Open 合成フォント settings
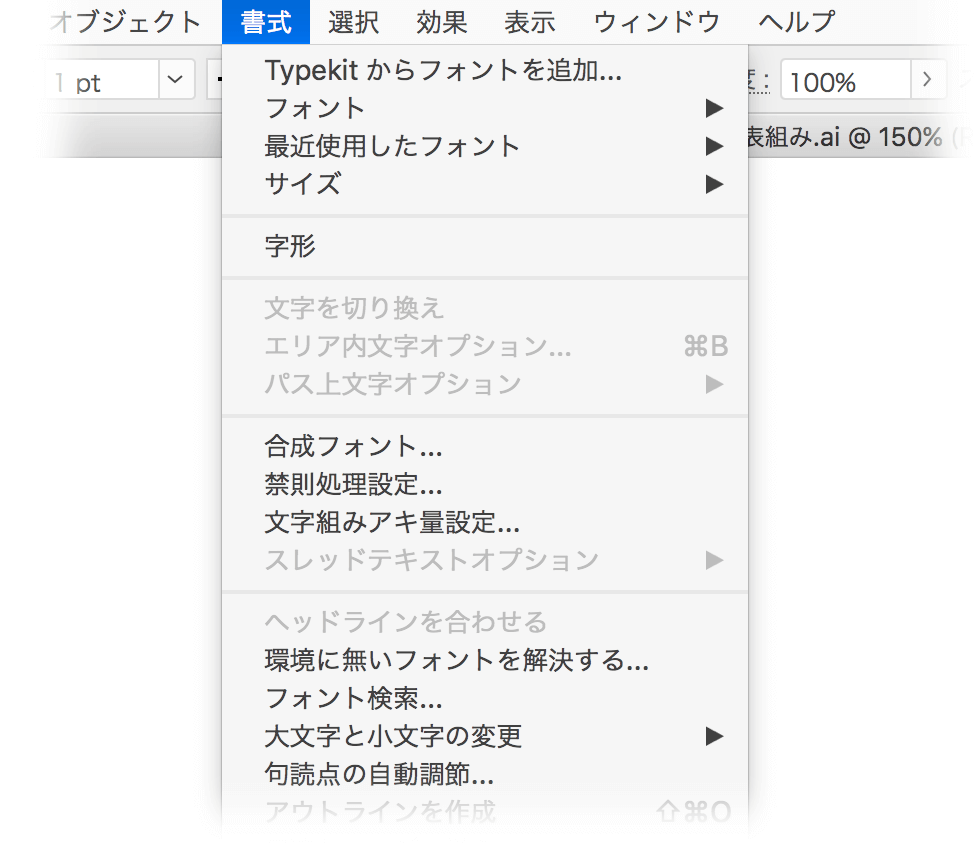Screen dimensions: 976x843 [353, 446]
